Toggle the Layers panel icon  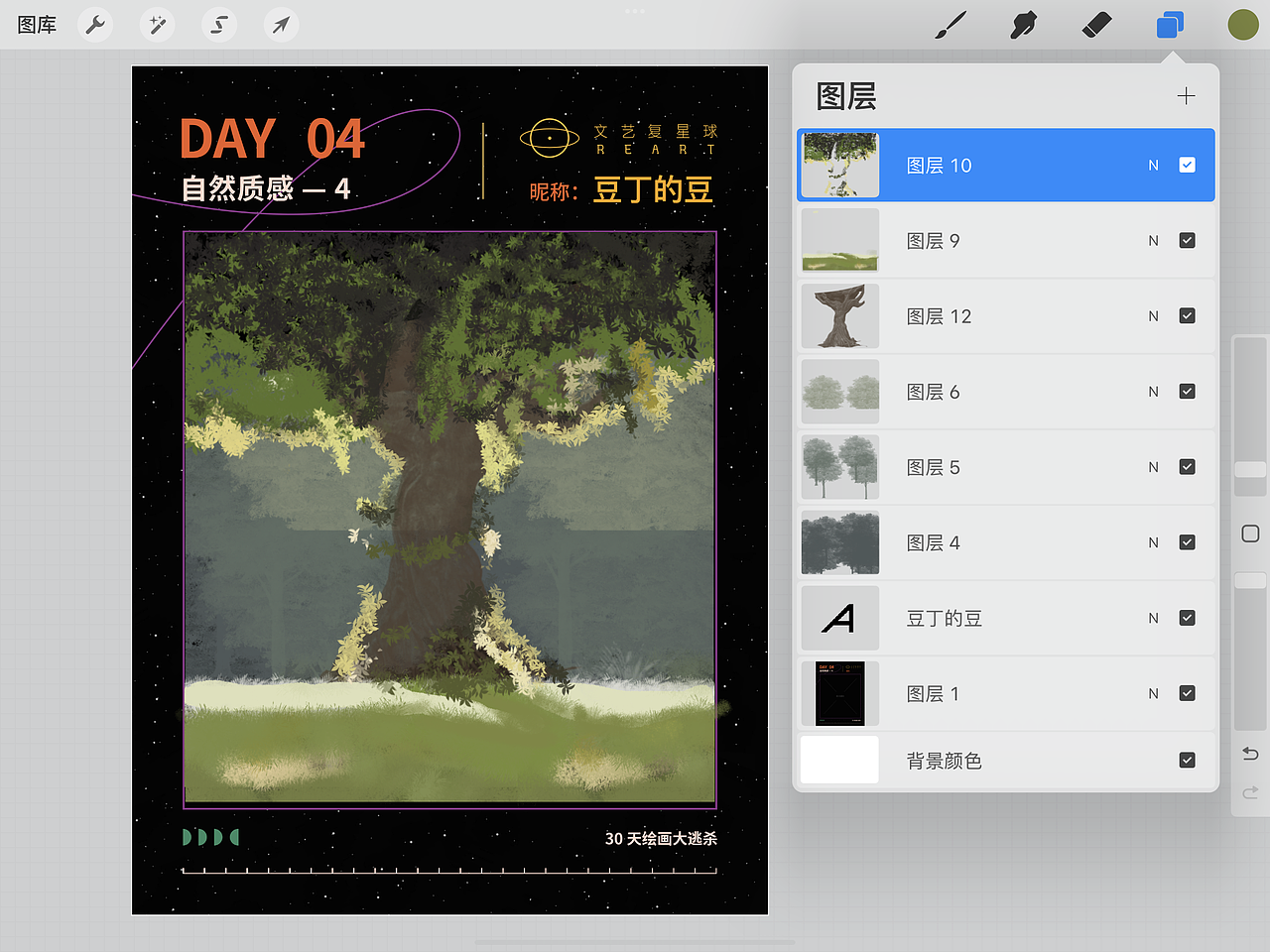click(x=1170, y=25)
